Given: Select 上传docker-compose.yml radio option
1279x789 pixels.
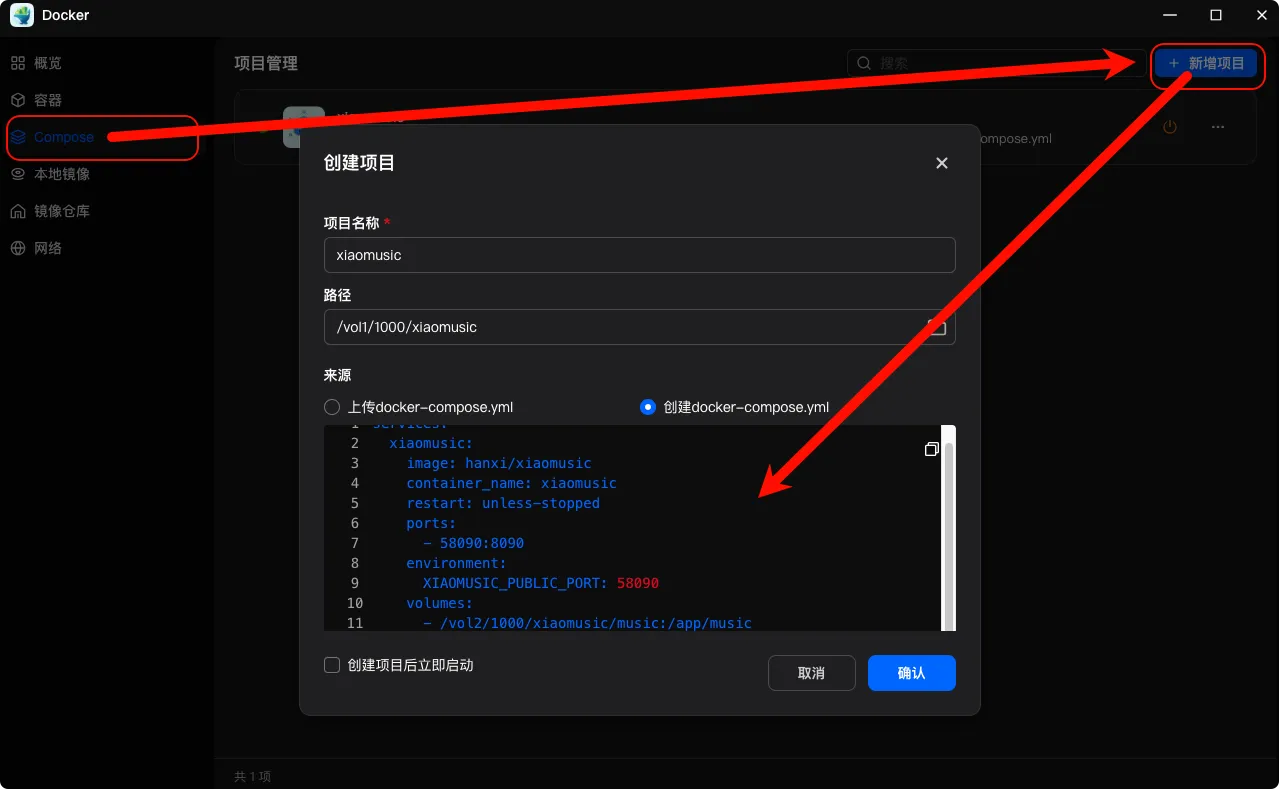Looking at the screenshot, I should [332, 407].
